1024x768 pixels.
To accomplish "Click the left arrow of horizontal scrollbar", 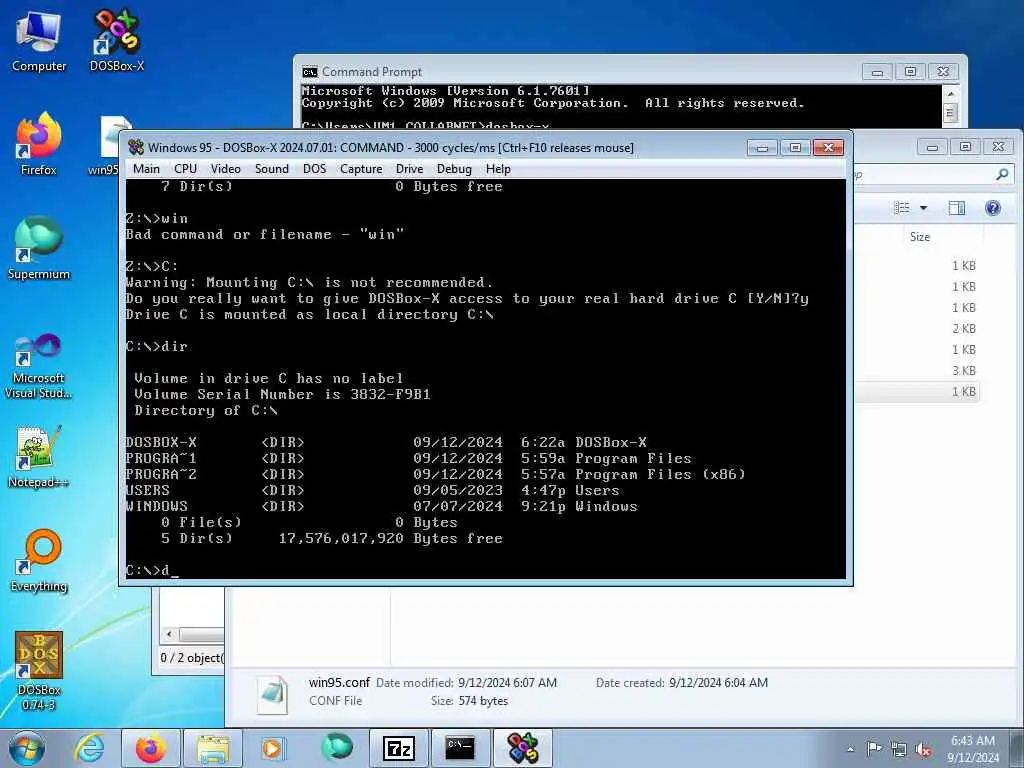I will (x=169, y=634).
